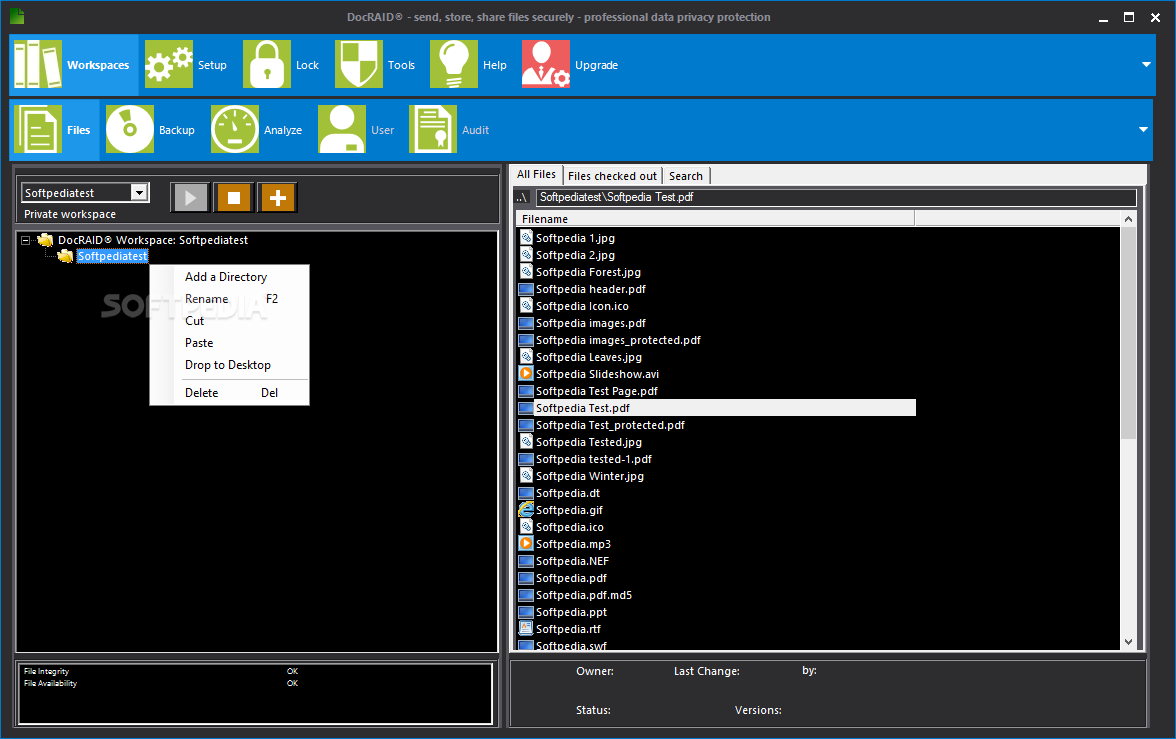Click the orange stop button

click(x=234, y=197)
